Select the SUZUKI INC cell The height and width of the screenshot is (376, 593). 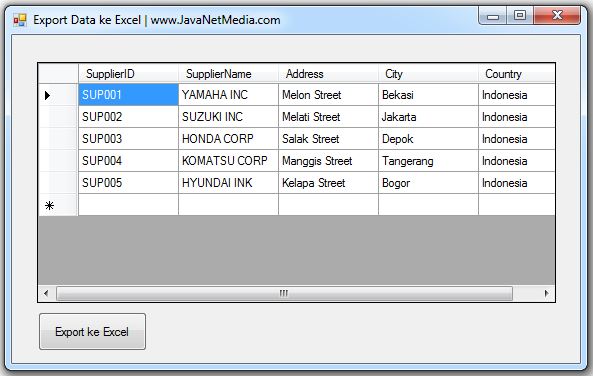pos(228,117)
